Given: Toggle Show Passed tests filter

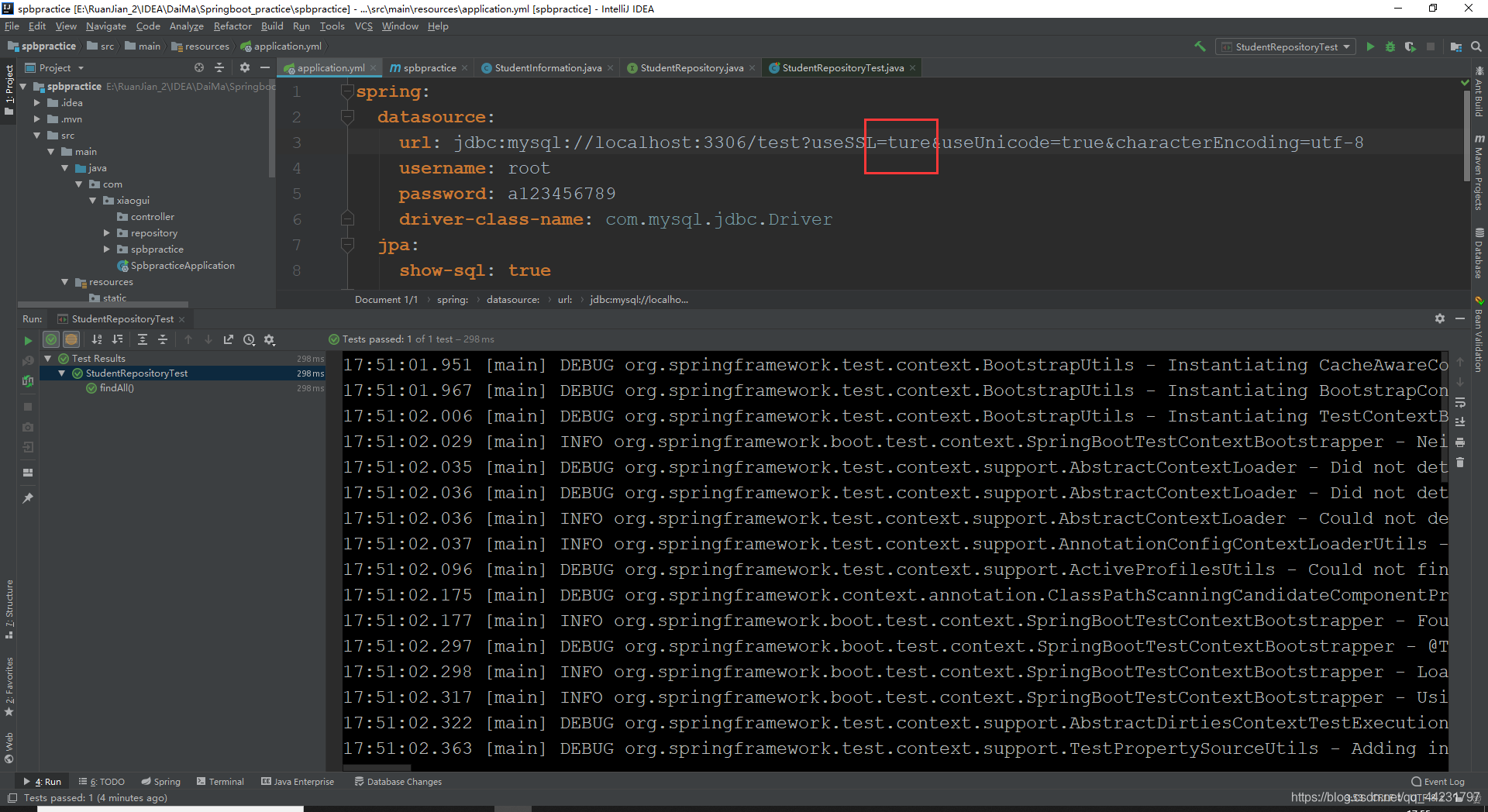Looking at the screenshot, I should click(51, 339).
